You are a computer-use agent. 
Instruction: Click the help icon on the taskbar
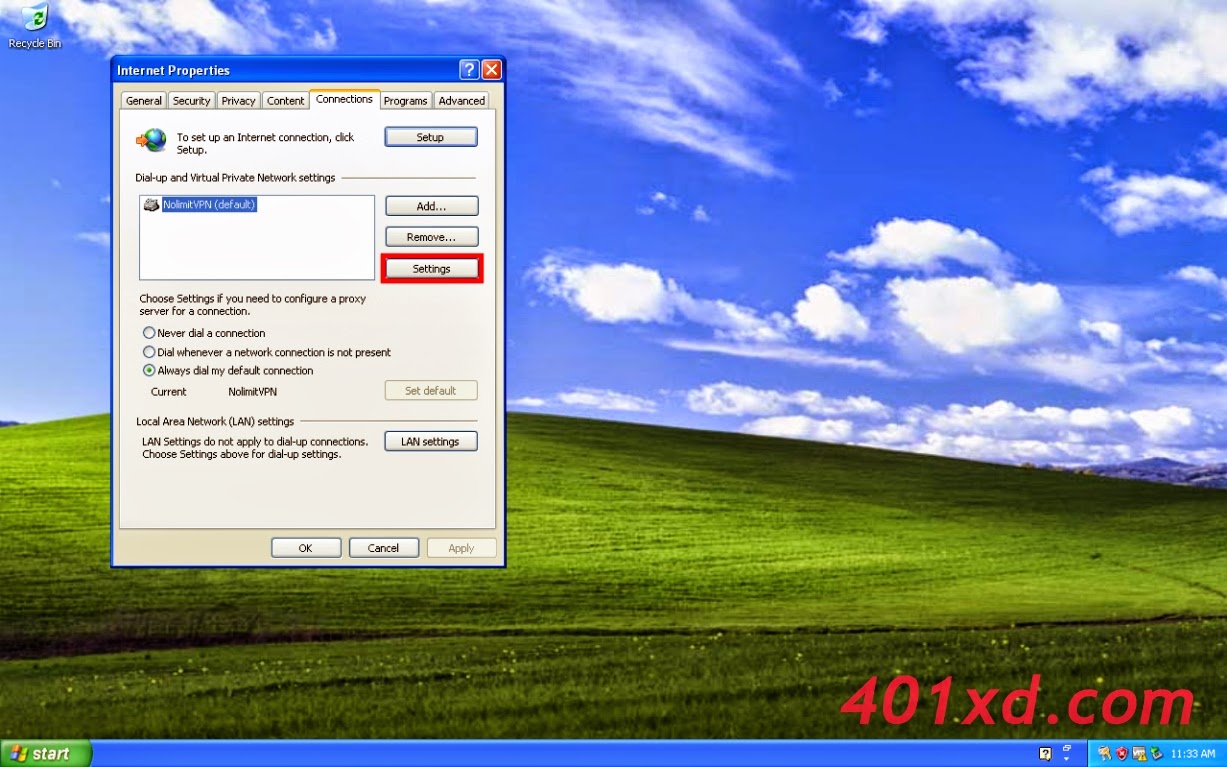click(1045, 753)
